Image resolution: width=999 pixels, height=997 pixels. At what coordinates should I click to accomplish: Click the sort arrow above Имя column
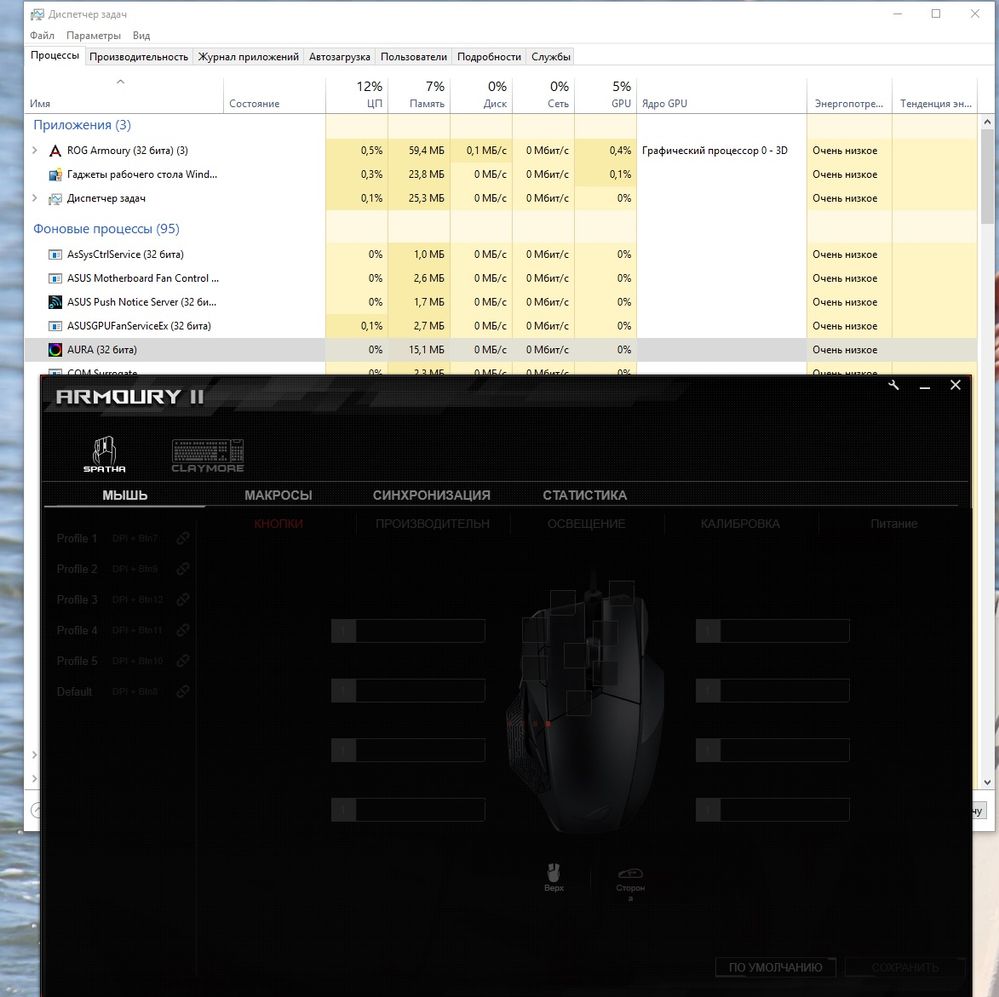point(120,82)
